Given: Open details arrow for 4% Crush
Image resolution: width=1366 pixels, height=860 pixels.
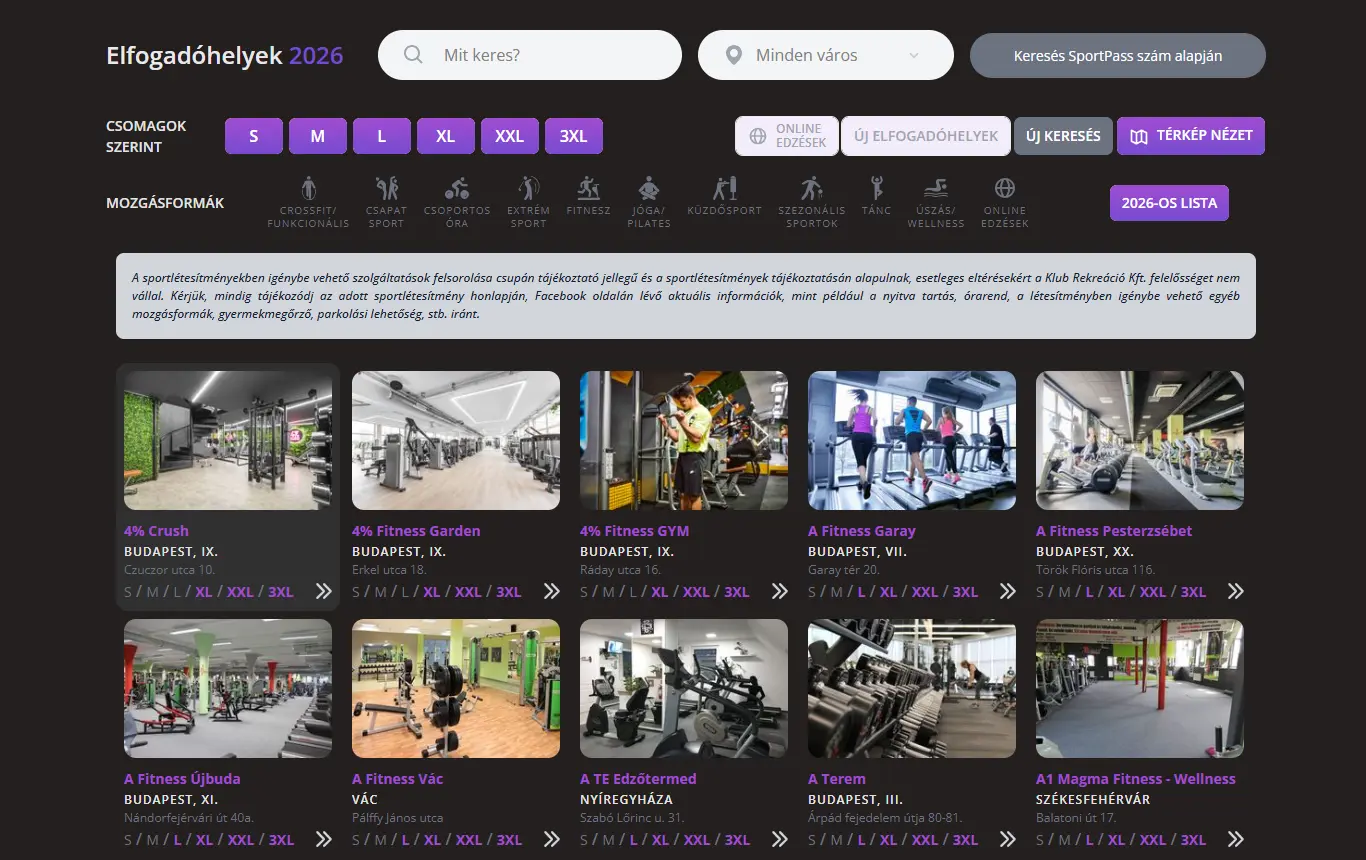Looking at the screenshot, I should pyautogui.click(x=323, y=591).
